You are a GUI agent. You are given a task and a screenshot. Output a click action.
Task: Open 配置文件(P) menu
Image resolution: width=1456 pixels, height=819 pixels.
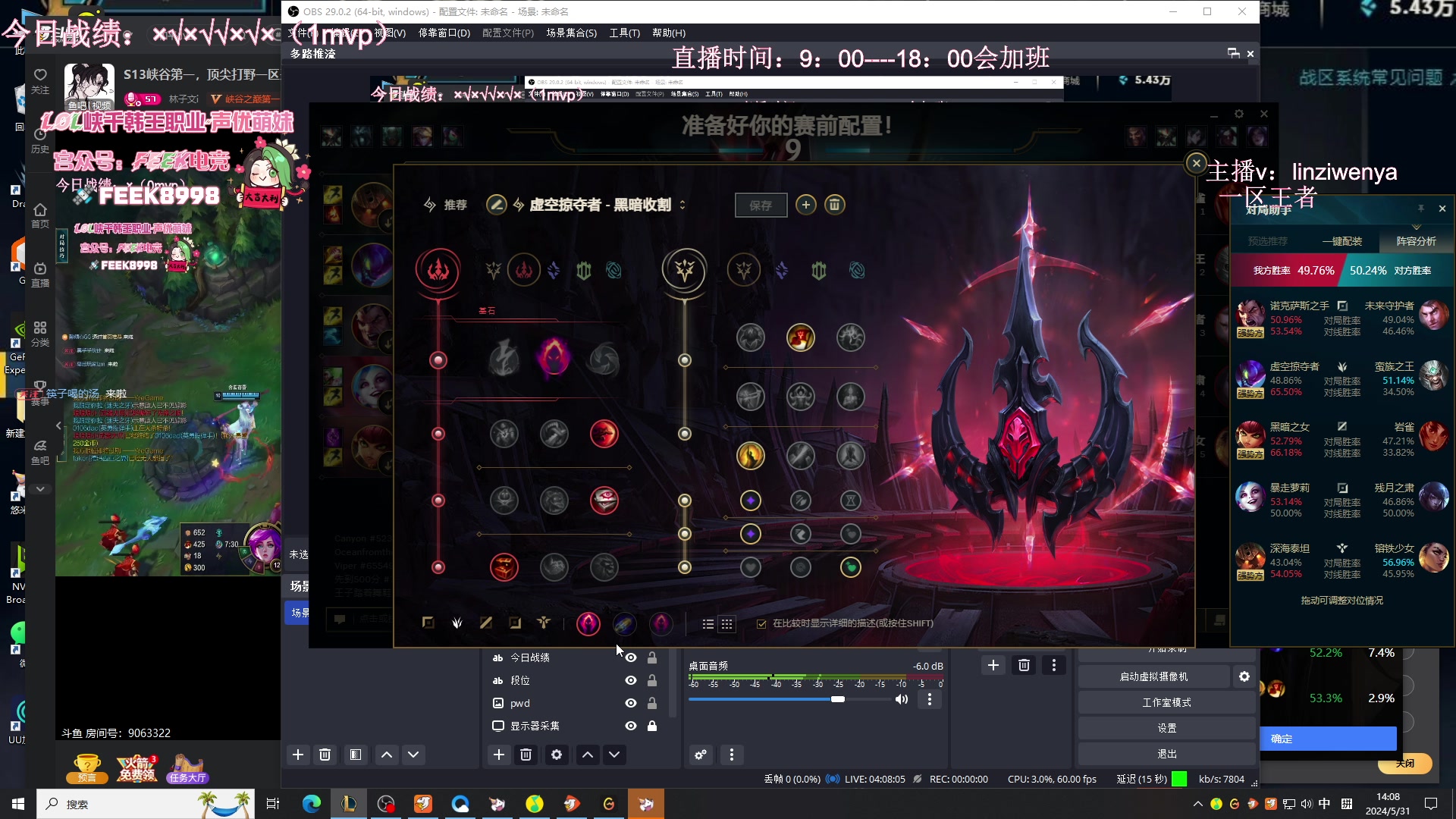coord(508,33)
